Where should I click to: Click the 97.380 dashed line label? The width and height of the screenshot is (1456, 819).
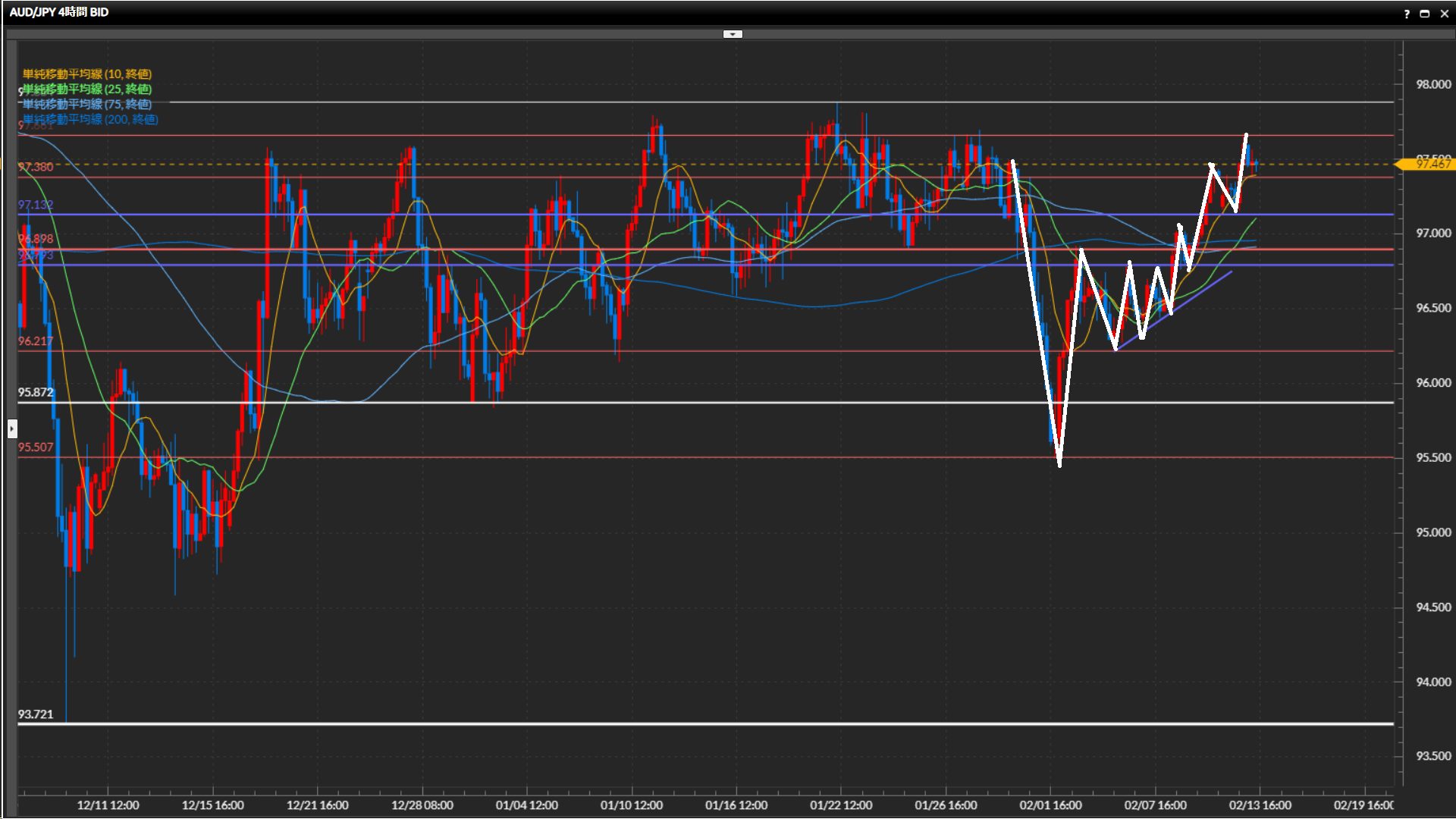(36, 167)
